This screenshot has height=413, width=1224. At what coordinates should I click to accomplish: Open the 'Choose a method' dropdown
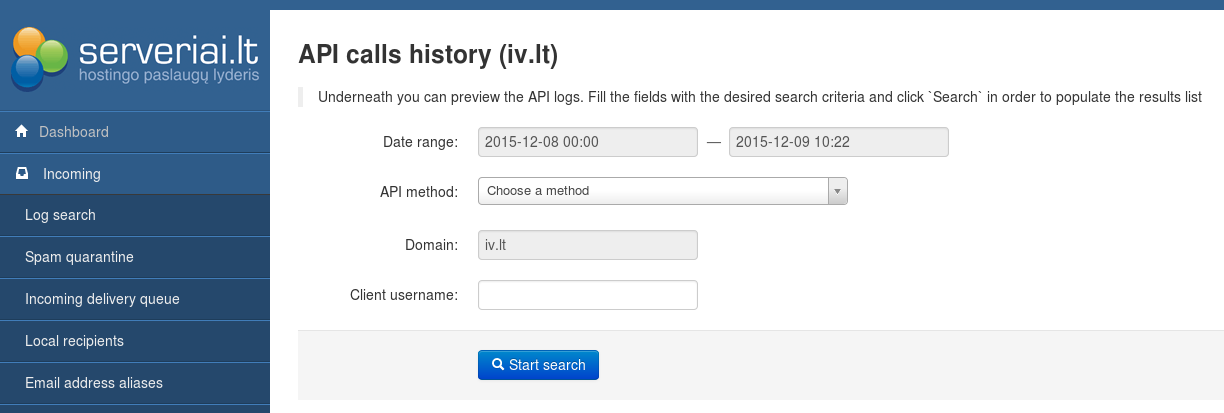point(653,191)
